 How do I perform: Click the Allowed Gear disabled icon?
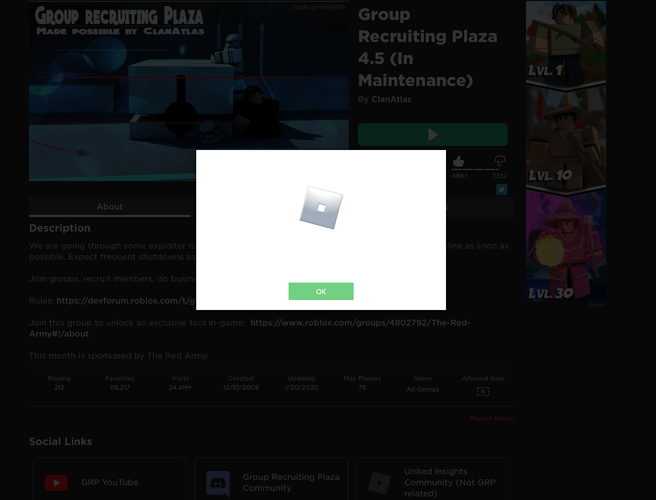[x=483, y=391]
